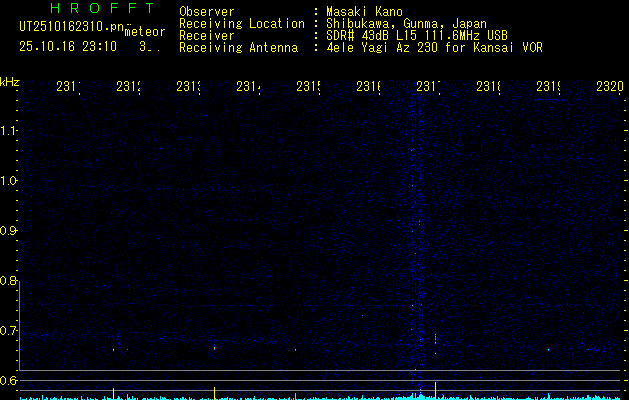This screenshot has width=629, height=400.
Task: Select the receiver text SDR# 43dB L15 111.6MHz USB
Action: [x=417, y=36]
